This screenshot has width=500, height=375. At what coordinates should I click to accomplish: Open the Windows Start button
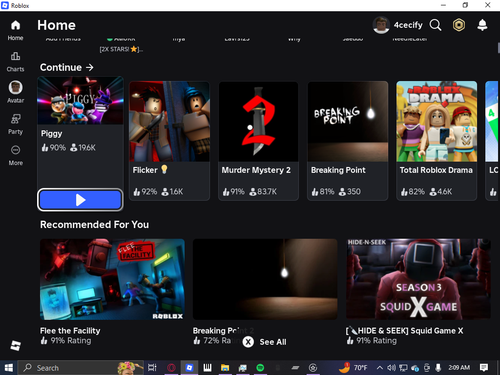coord(8,368)
